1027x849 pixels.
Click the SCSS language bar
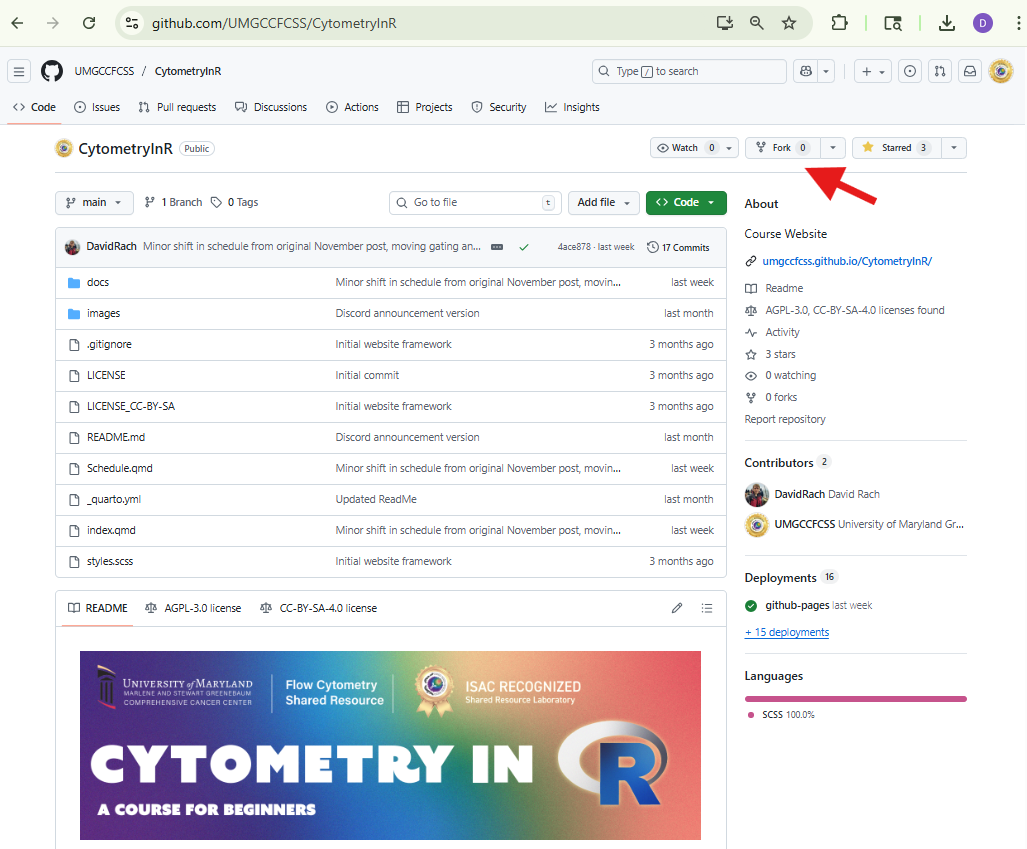click(855, 698)
